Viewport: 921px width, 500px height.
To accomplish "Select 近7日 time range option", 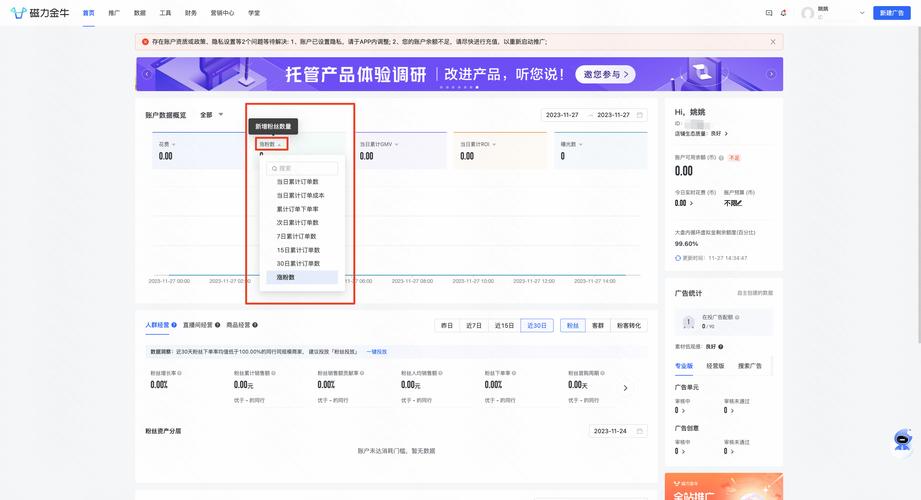I will tap(474, 325).
